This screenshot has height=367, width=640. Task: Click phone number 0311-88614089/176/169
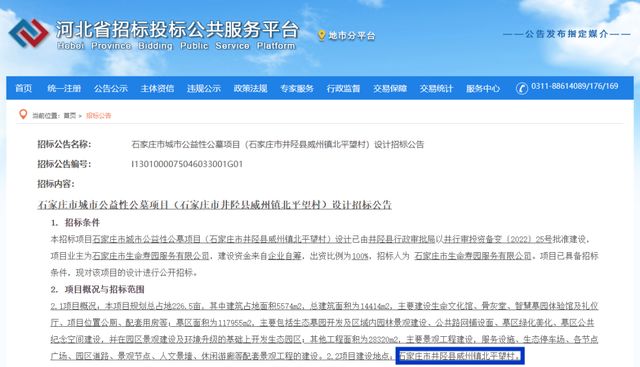coord(574,86)
